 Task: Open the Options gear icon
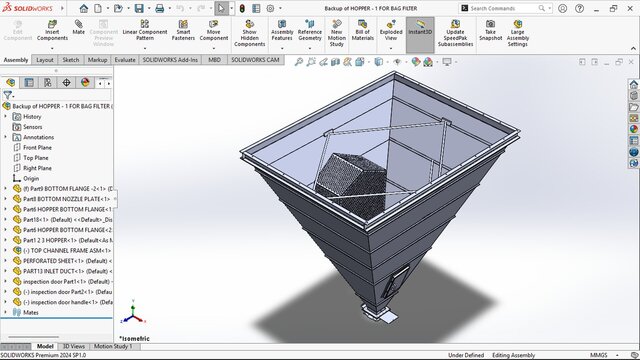point(270,8)
